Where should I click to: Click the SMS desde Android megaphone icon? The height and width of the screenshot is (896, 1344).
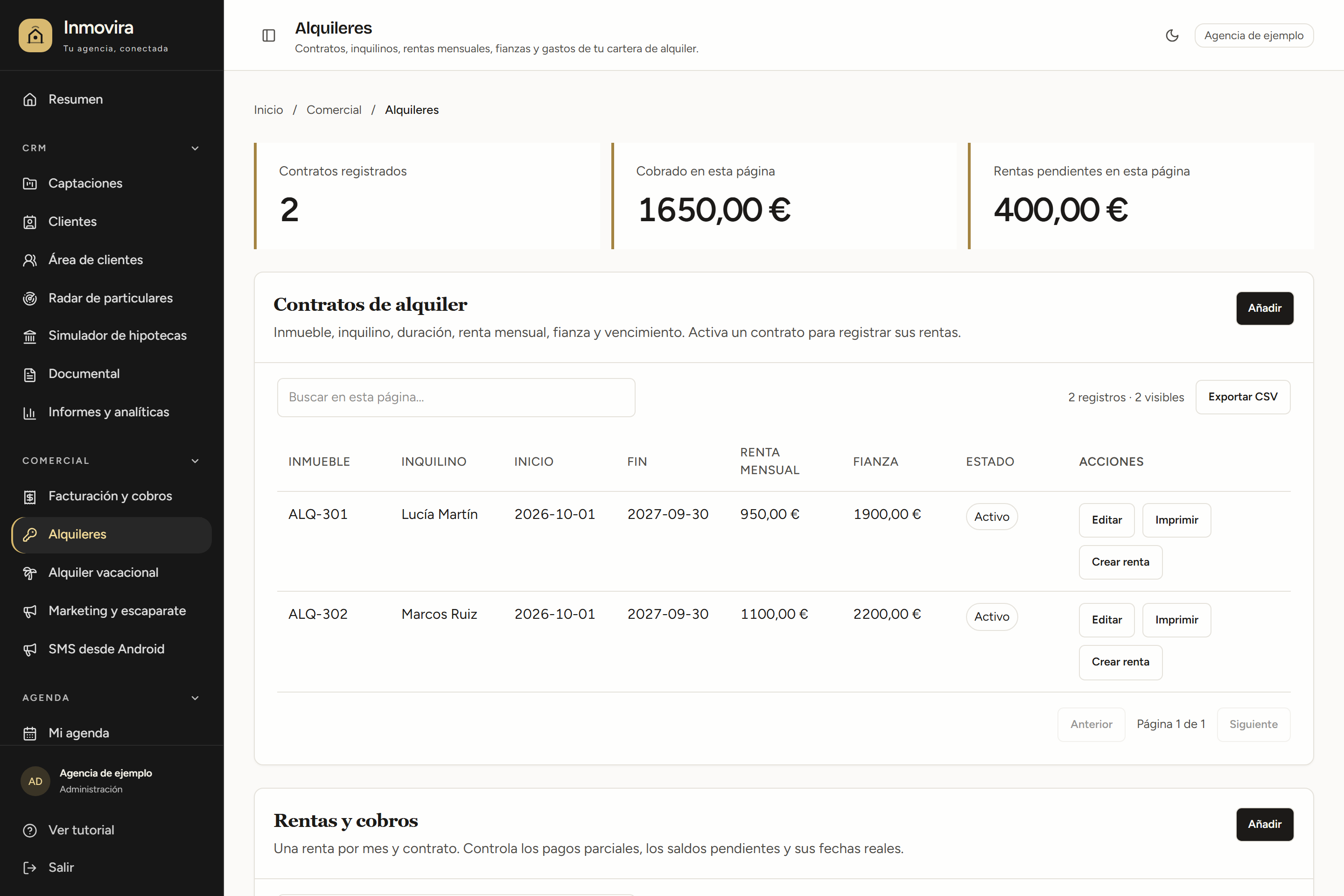pyautogui.click(x=30, y=650)
